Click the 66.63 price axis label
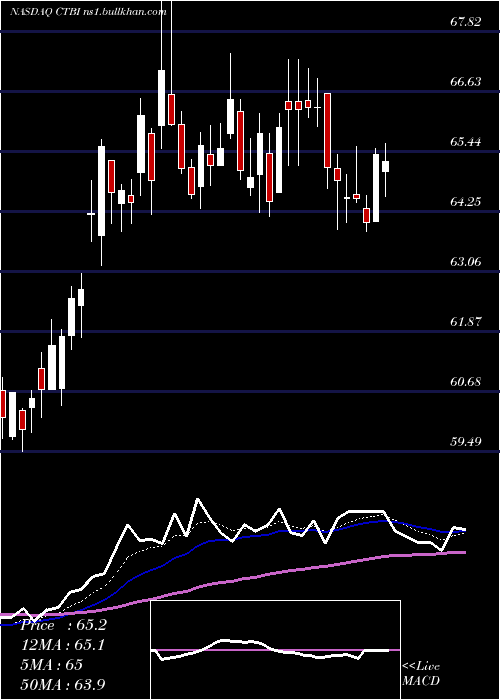The width and height of the screenshot is (500, 700). click(466, 82)
